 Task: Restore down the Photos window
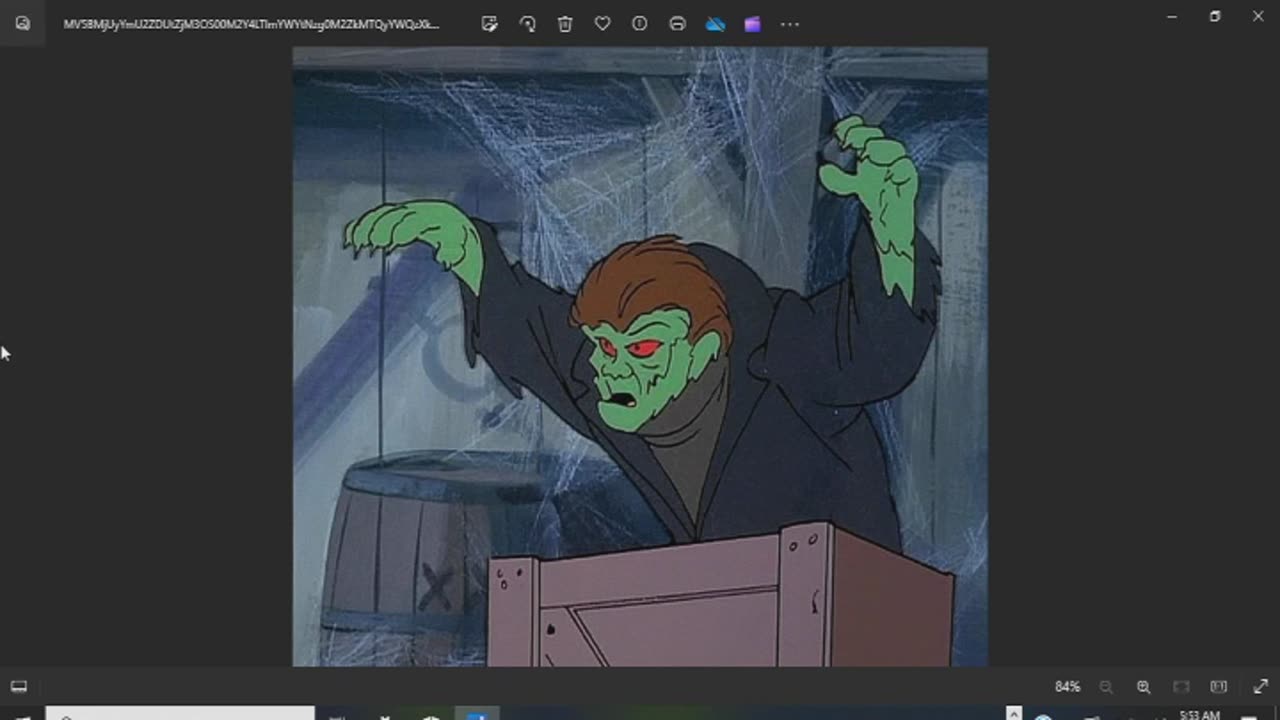pos(1215,16)
